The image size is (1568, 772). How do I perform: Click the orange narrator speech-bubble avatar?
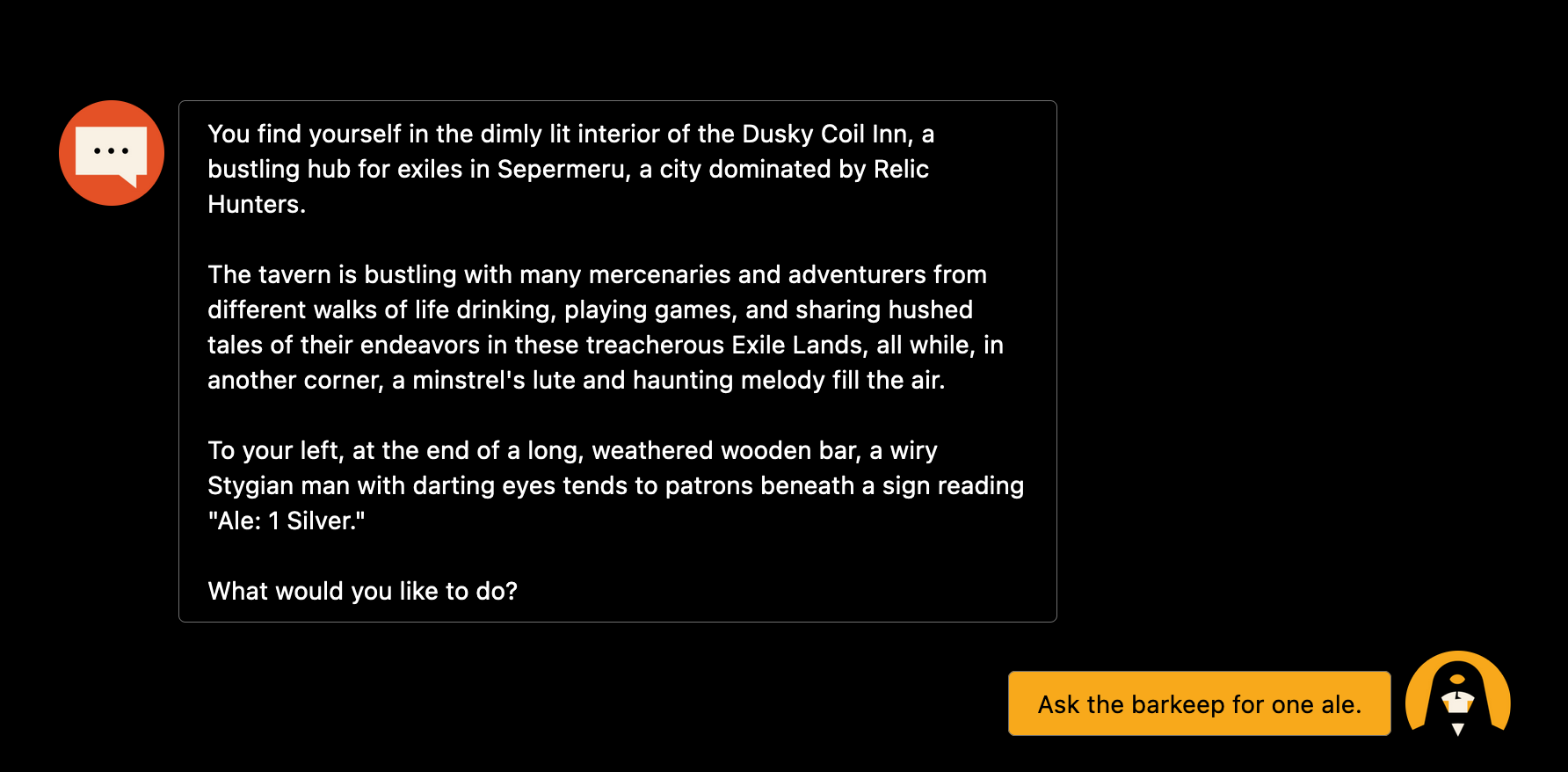pos(112,153)
